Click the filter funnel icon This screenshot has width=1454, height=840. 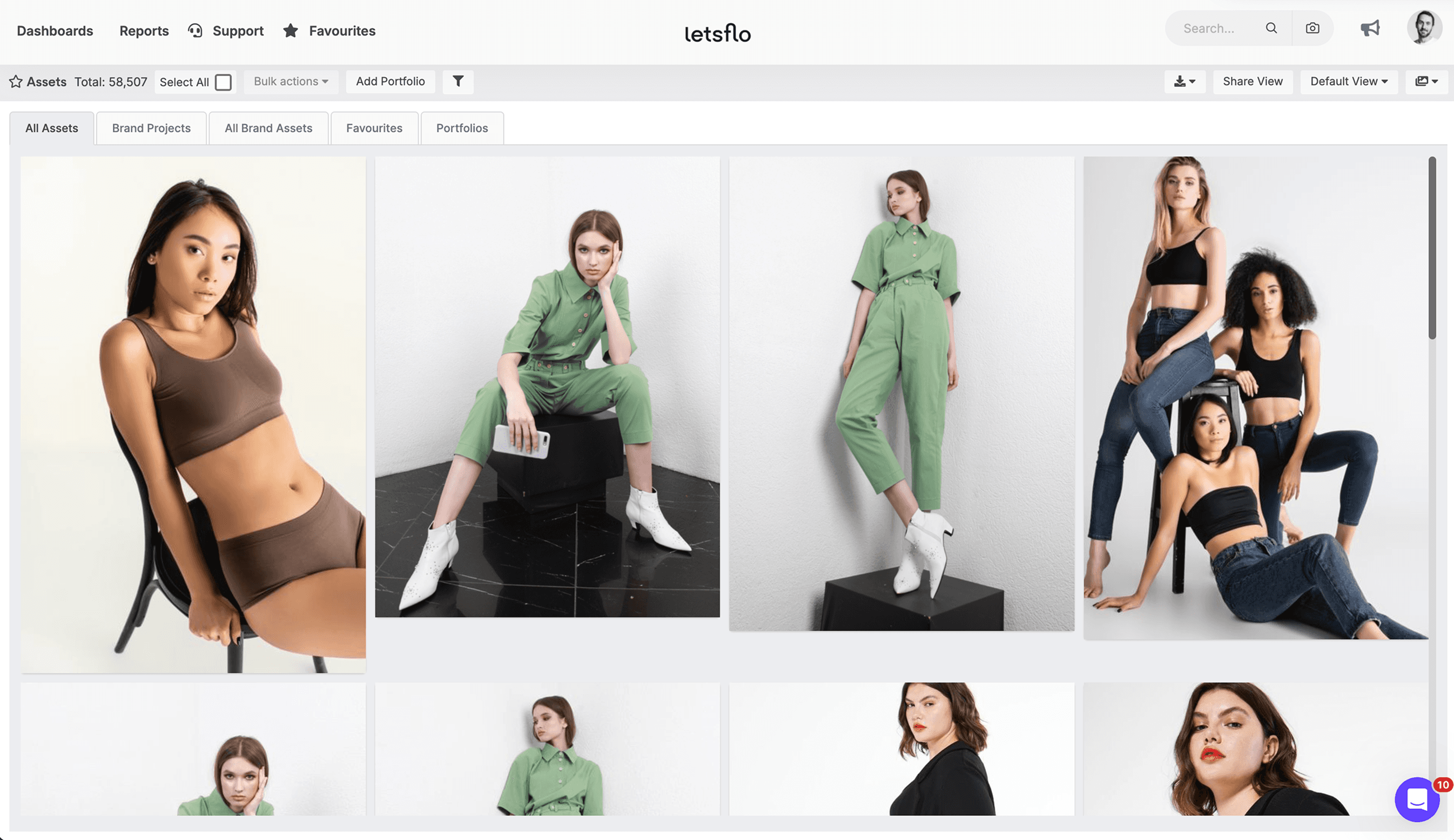pos(457,82)
